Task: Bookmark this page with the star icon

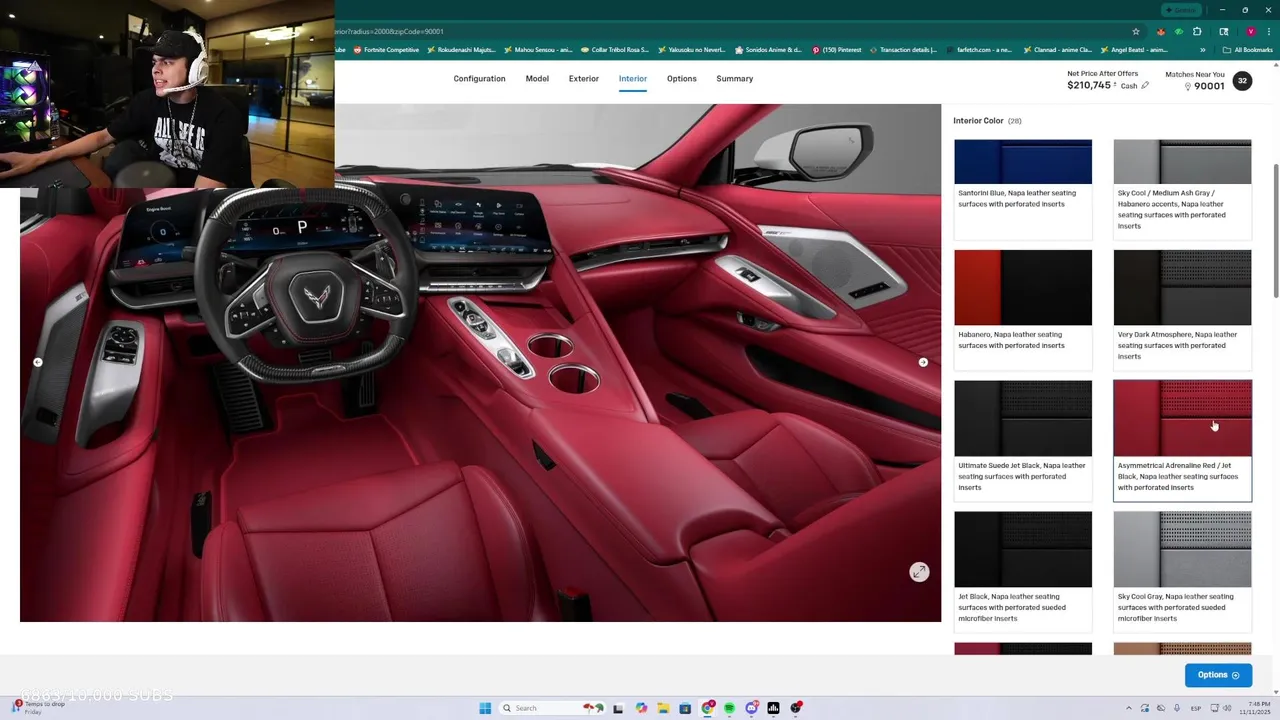Action: [x=1136, y=31]
